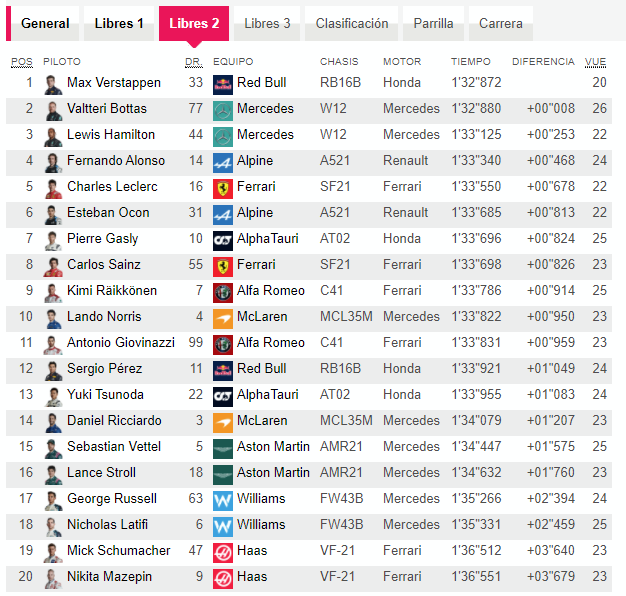Click Nicholas Latifi's name

point(107,525)
